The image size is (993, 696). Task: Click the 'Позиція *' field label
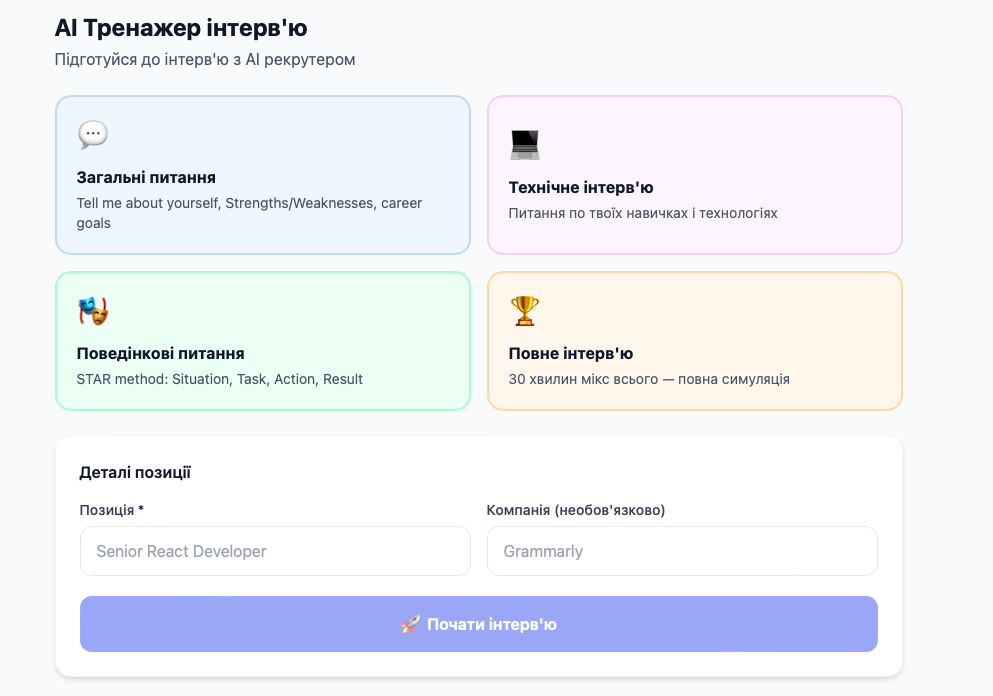pyautogui.click(x=111, y=510)
